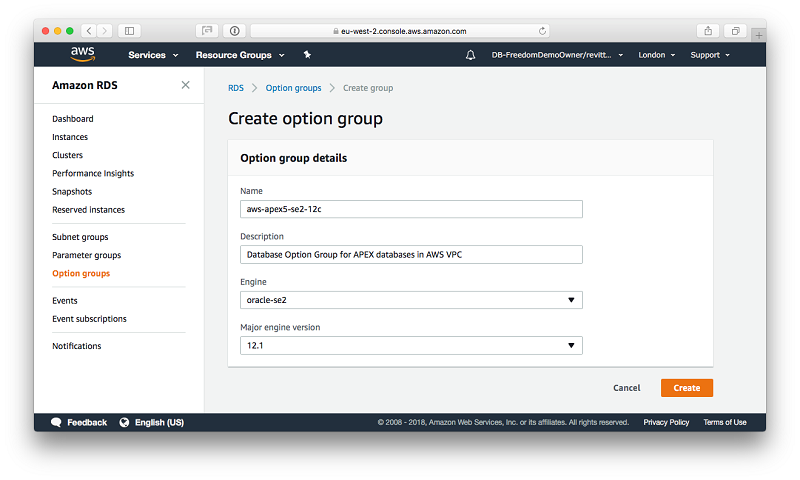Click the Safari share icon
This screenshot has width=800, height=480.
pyautogui.click(x=709, y=31)
